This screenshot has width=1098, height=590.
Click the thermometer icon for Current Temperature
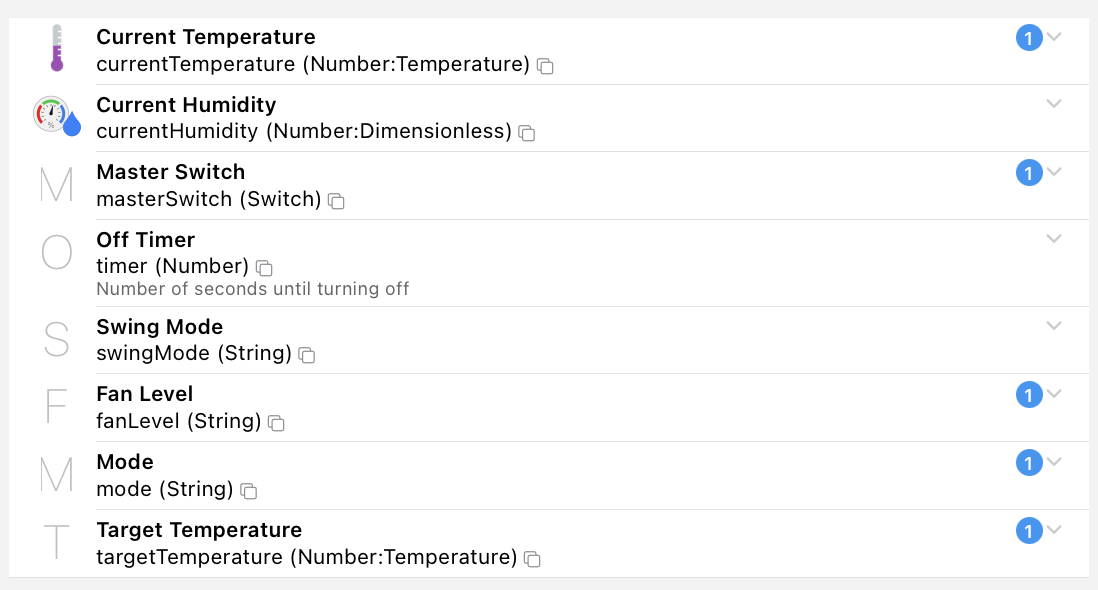pyautogui.click(x=56, y=49)
